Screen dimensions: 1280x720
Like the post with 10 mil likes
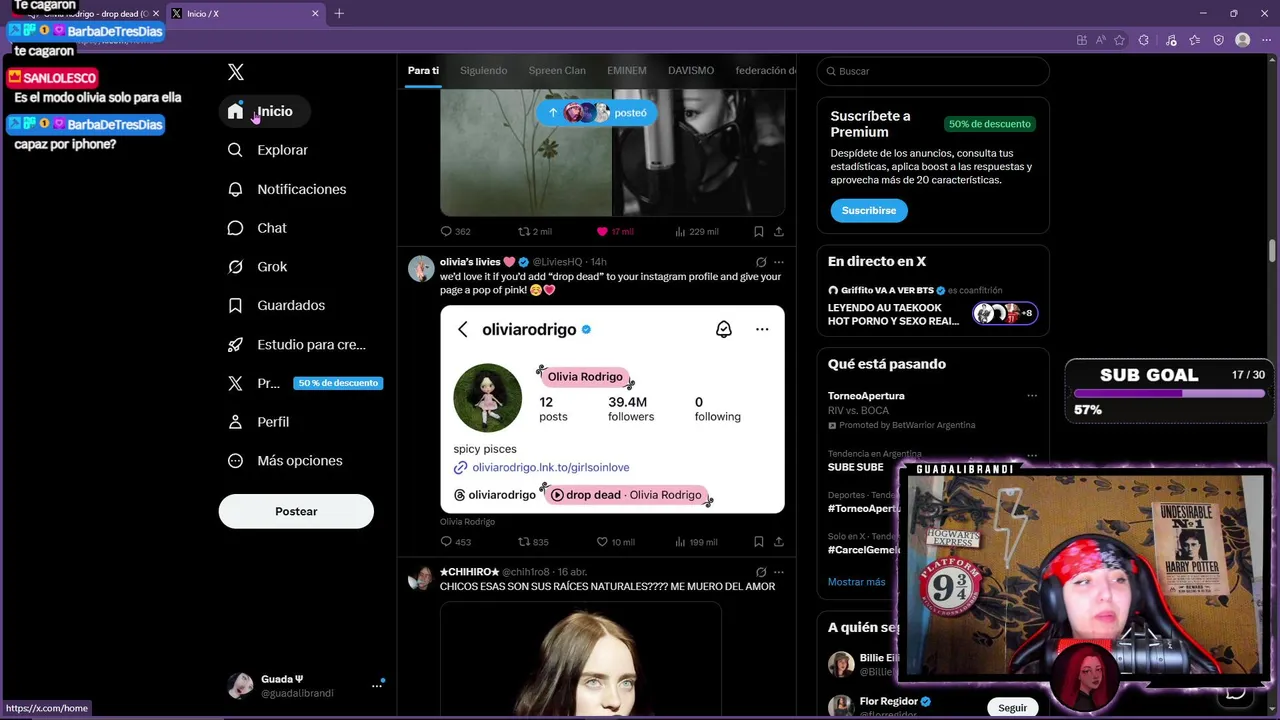(x=615, y=542)
